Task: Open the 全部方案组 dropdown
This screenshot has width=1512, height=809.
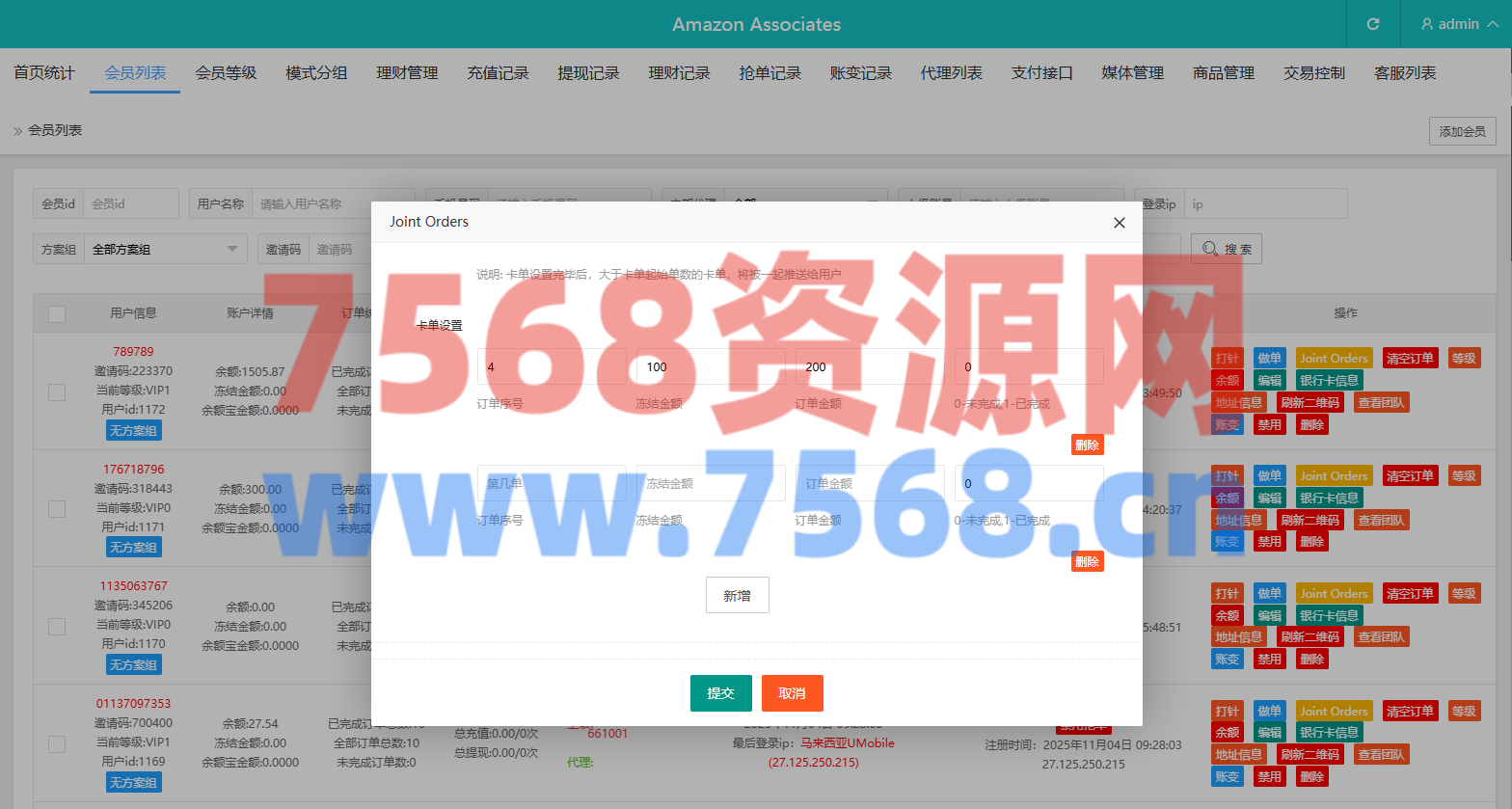Action: [164, 249]
